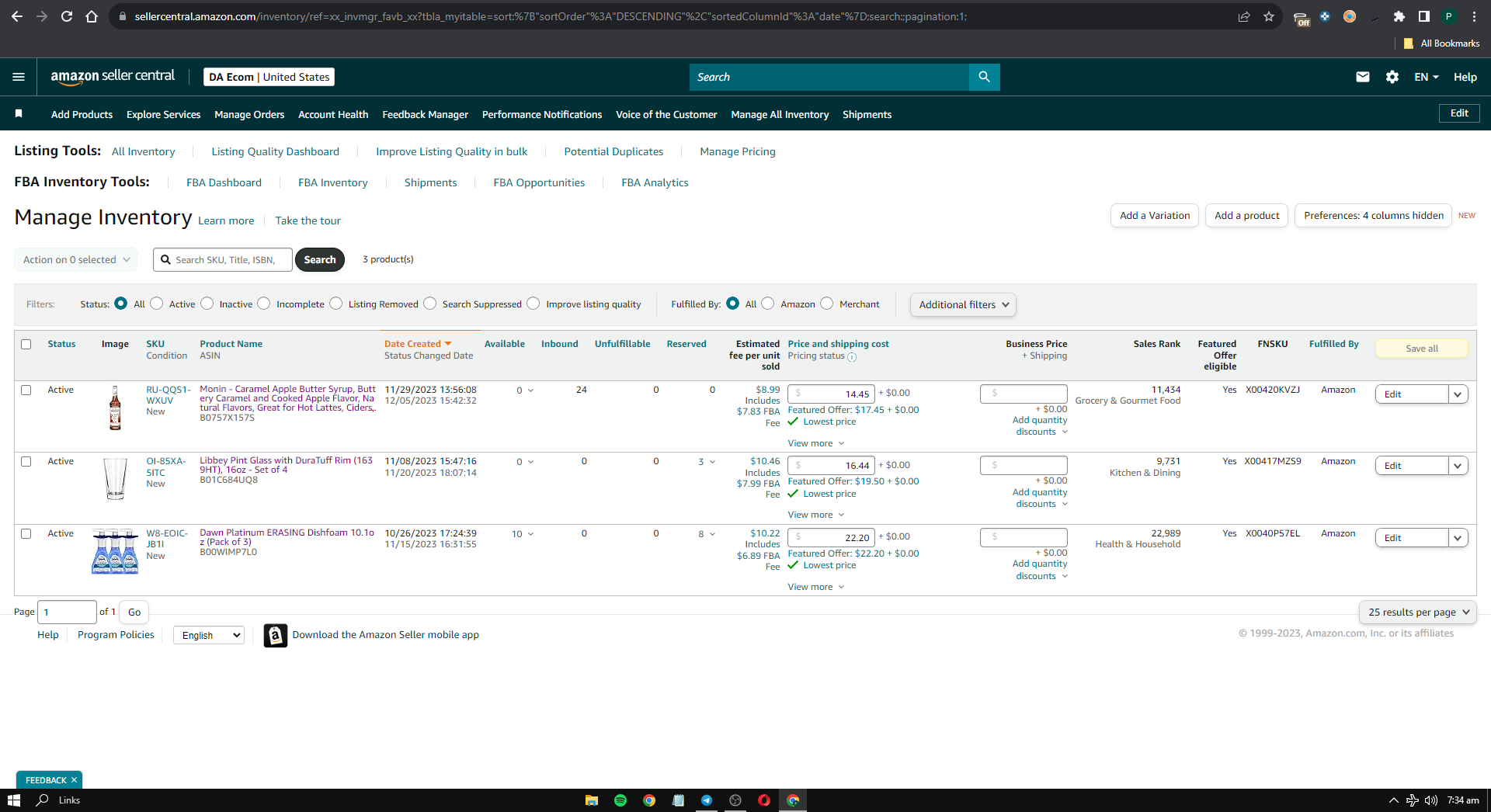Click the page number input field
The height and width of the screenshot is (812, 1491).
pos(68,612)
